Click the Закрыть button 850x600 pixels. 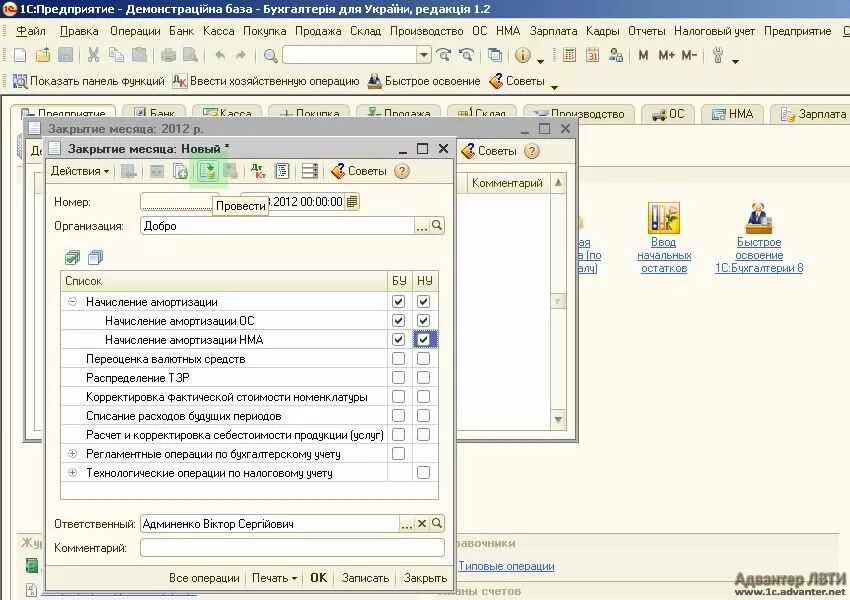425,578
